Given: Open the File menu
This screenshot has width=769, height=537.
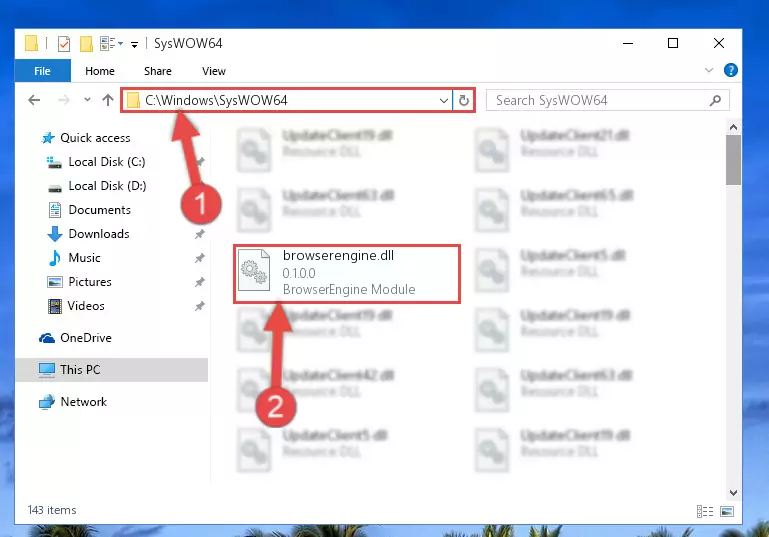Looking at the screenshot, I should [x=43, y=71].
